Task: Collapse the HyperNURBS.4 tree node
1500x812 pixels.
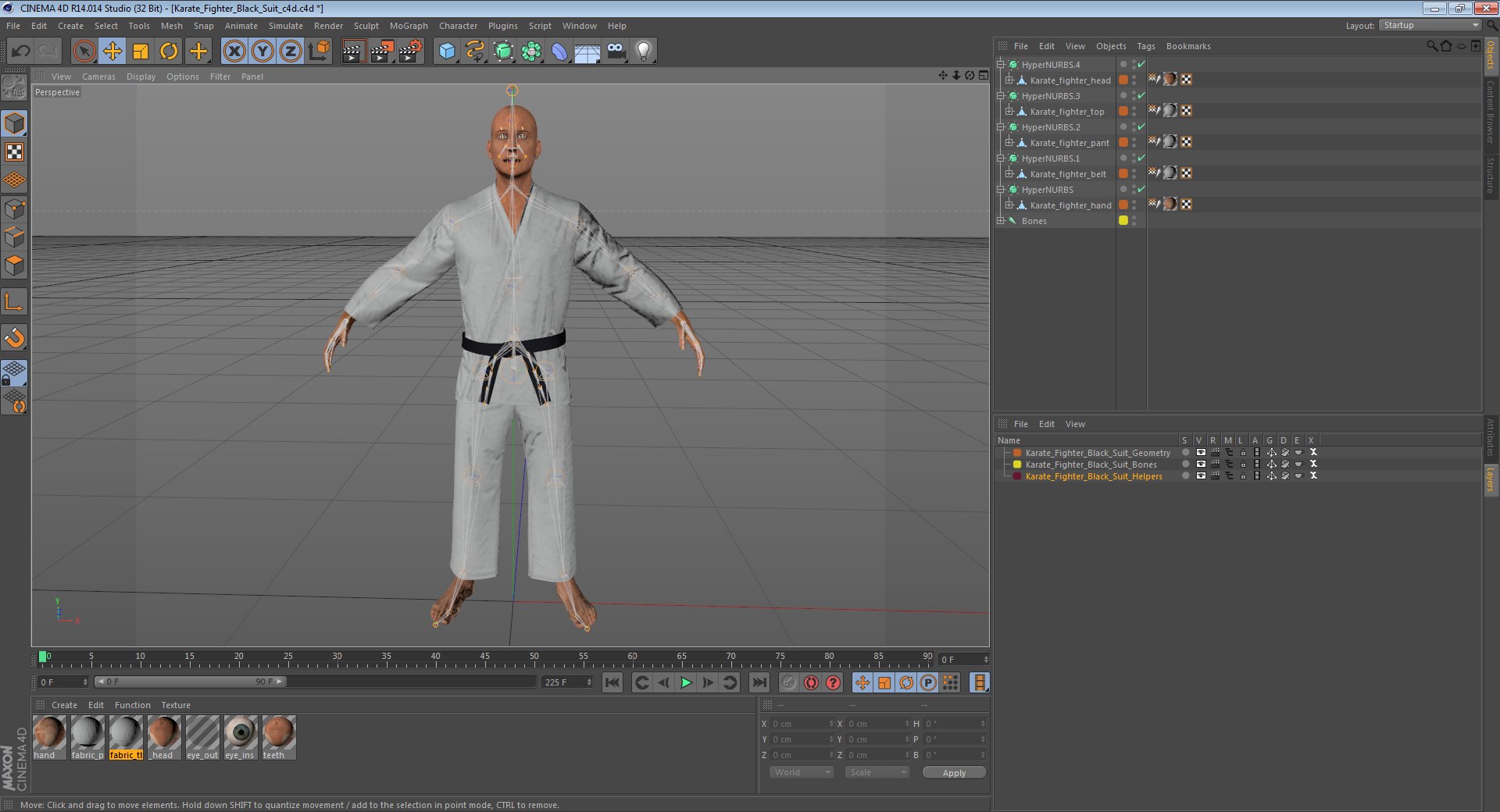Action: tap(1000, 65)
